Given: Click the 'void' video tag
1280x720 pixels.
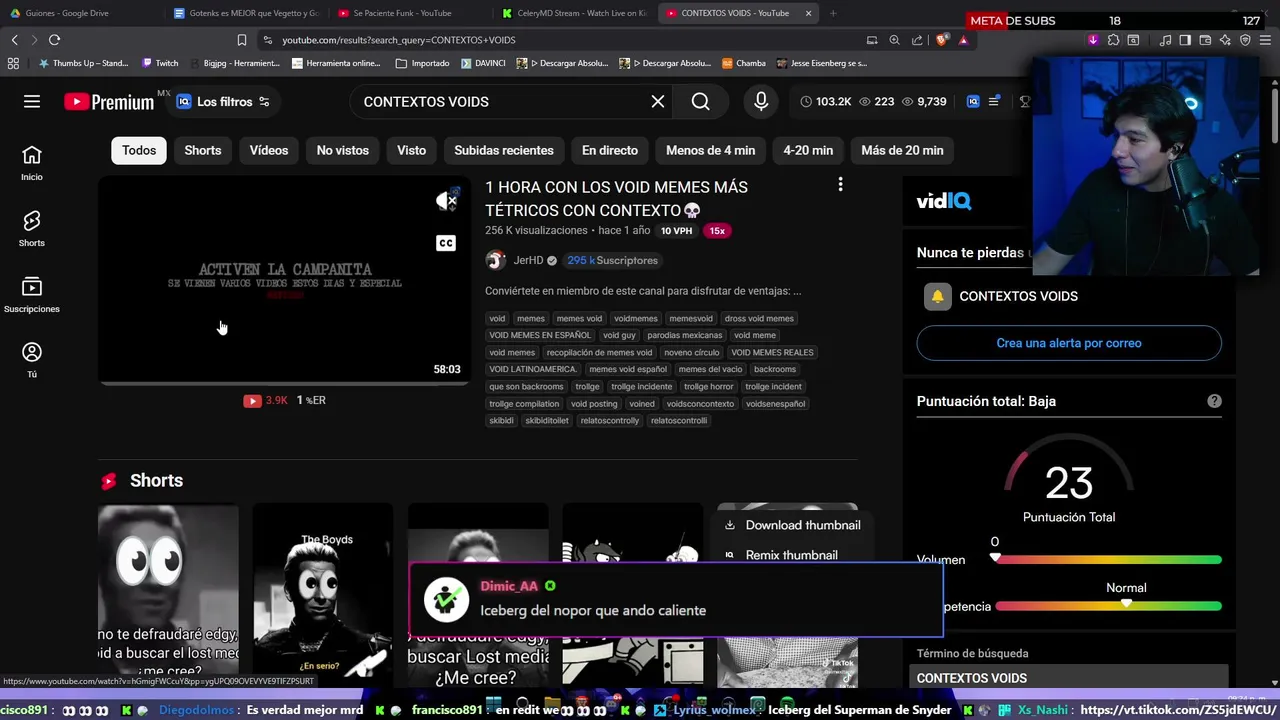Looking at the screenshot, I should [497, 318].
